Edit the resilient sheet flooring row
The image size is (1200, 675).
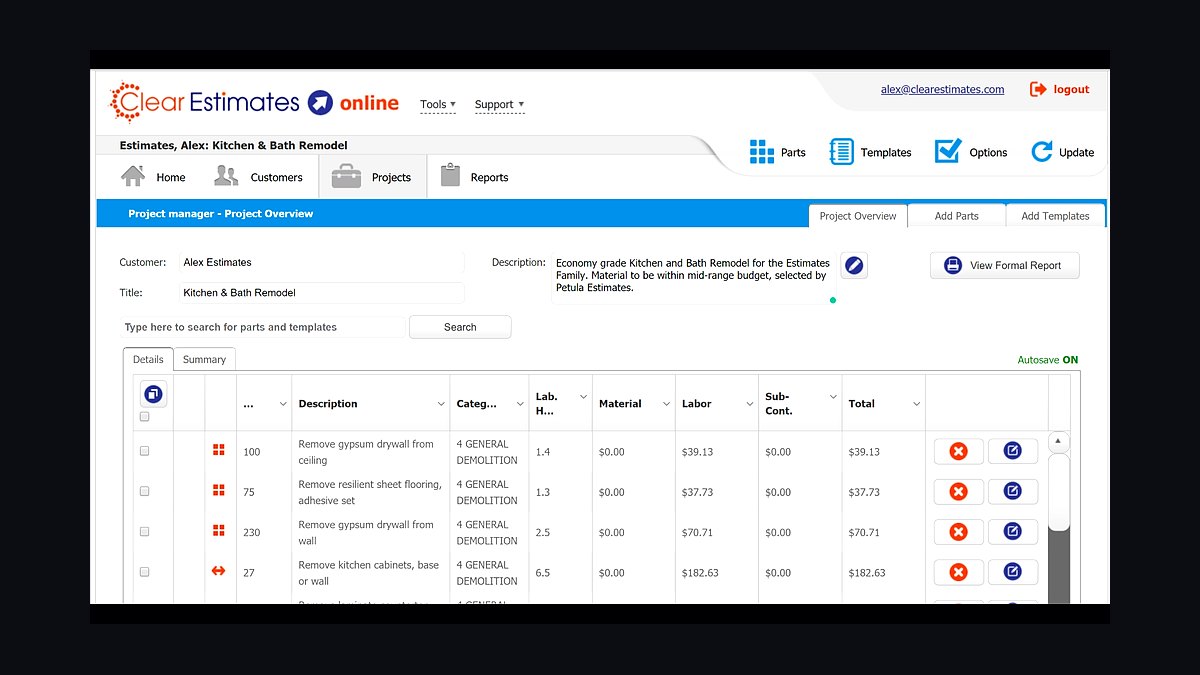[1012, 492]
